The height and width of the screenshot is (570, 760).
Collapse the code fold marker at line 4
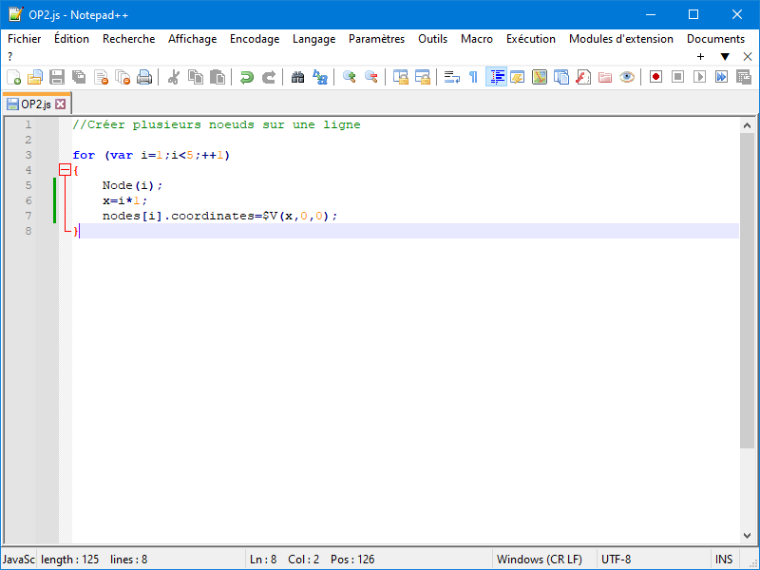coord(64,170)
